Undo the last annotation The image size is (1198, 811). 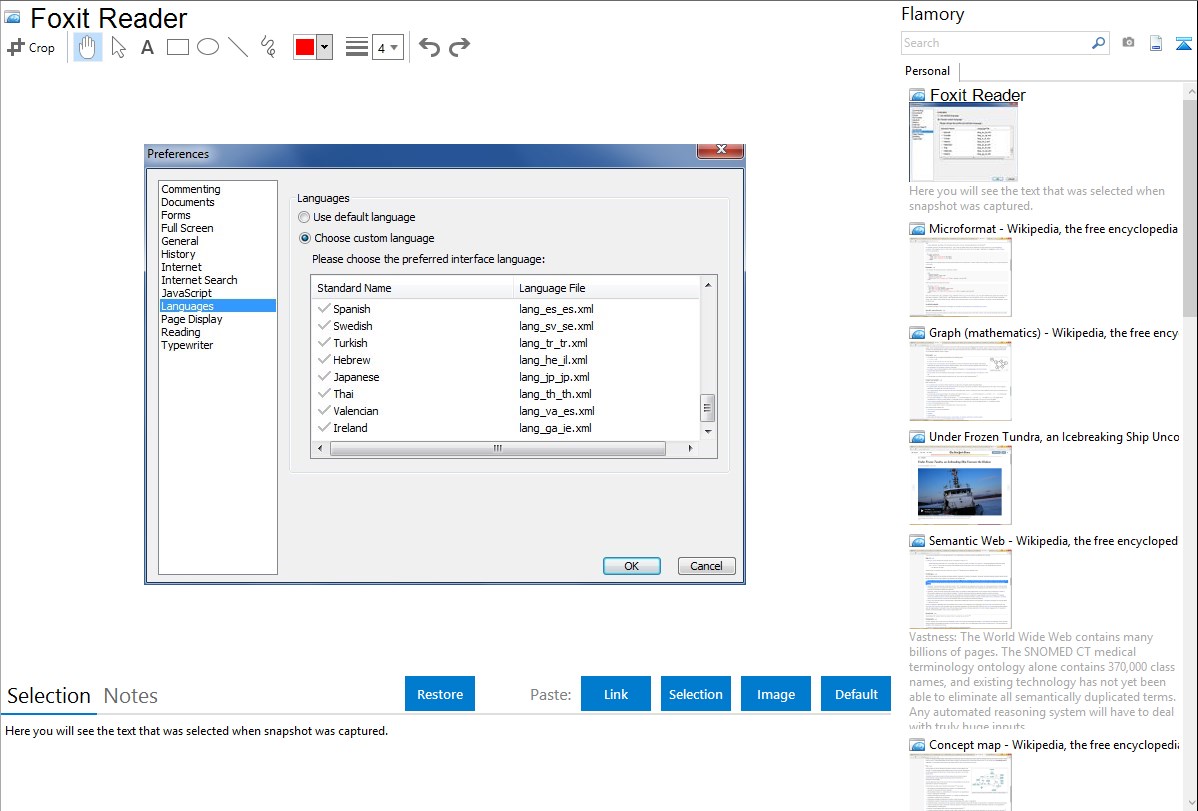429,47
